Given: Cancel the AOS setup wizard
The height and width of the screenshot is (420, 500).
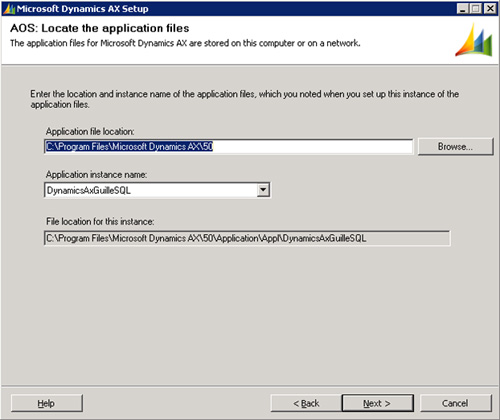Looking at the screenshot, I should click(x=455, y=403).
